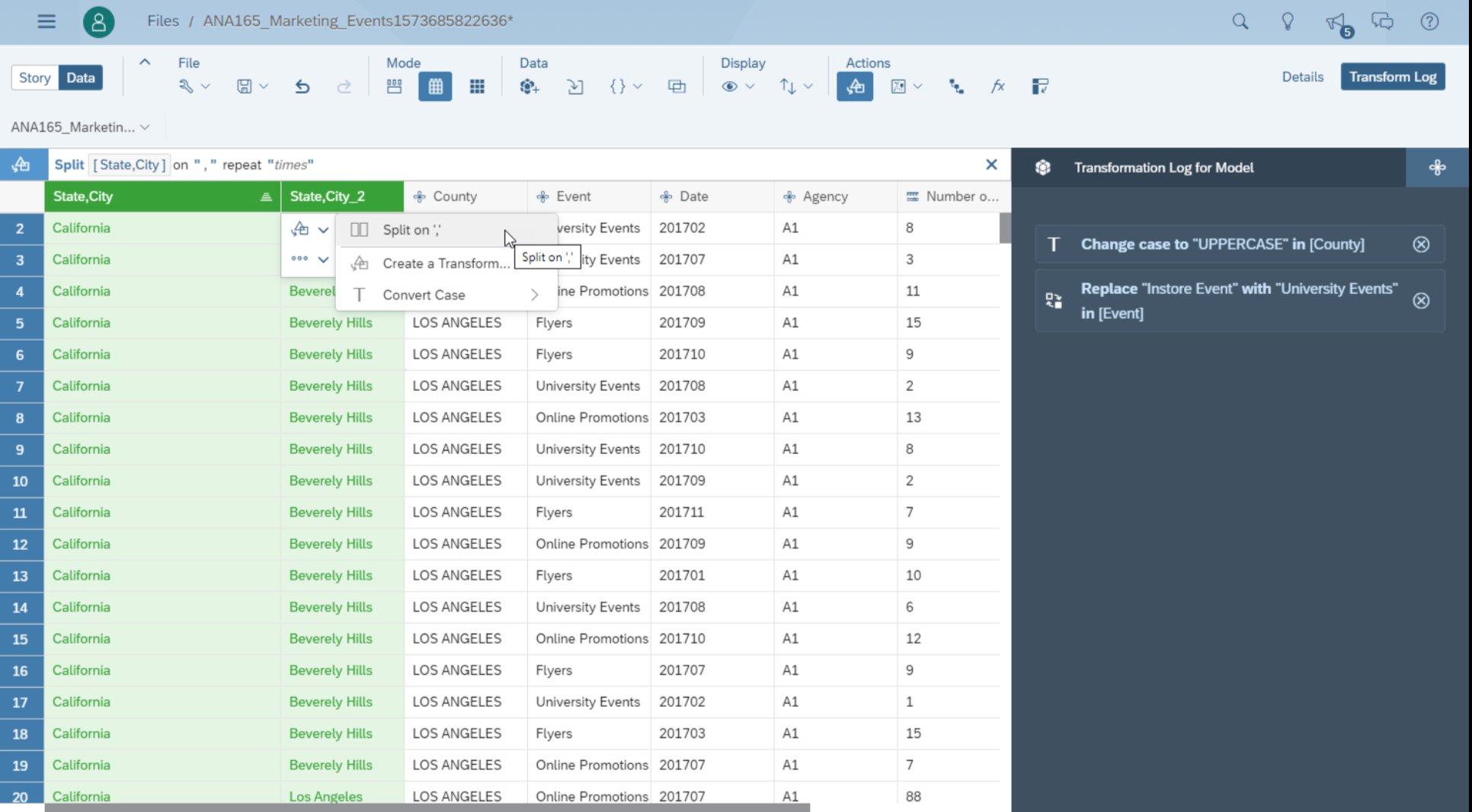Click the save icon
The height and width of the screenshot is (812, 1472).
(x=244, y=86)
